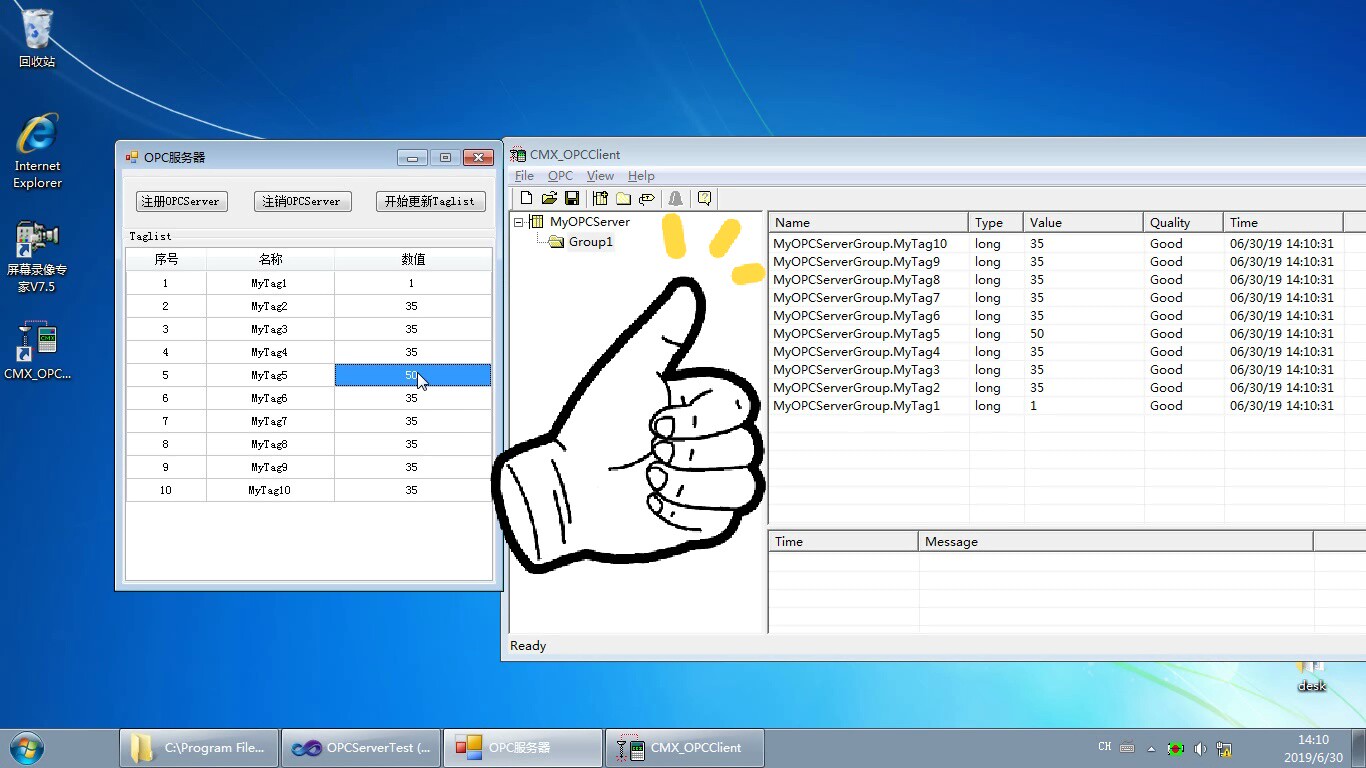
Task: Select Group1 in the server tree
Action: (590, 242)
